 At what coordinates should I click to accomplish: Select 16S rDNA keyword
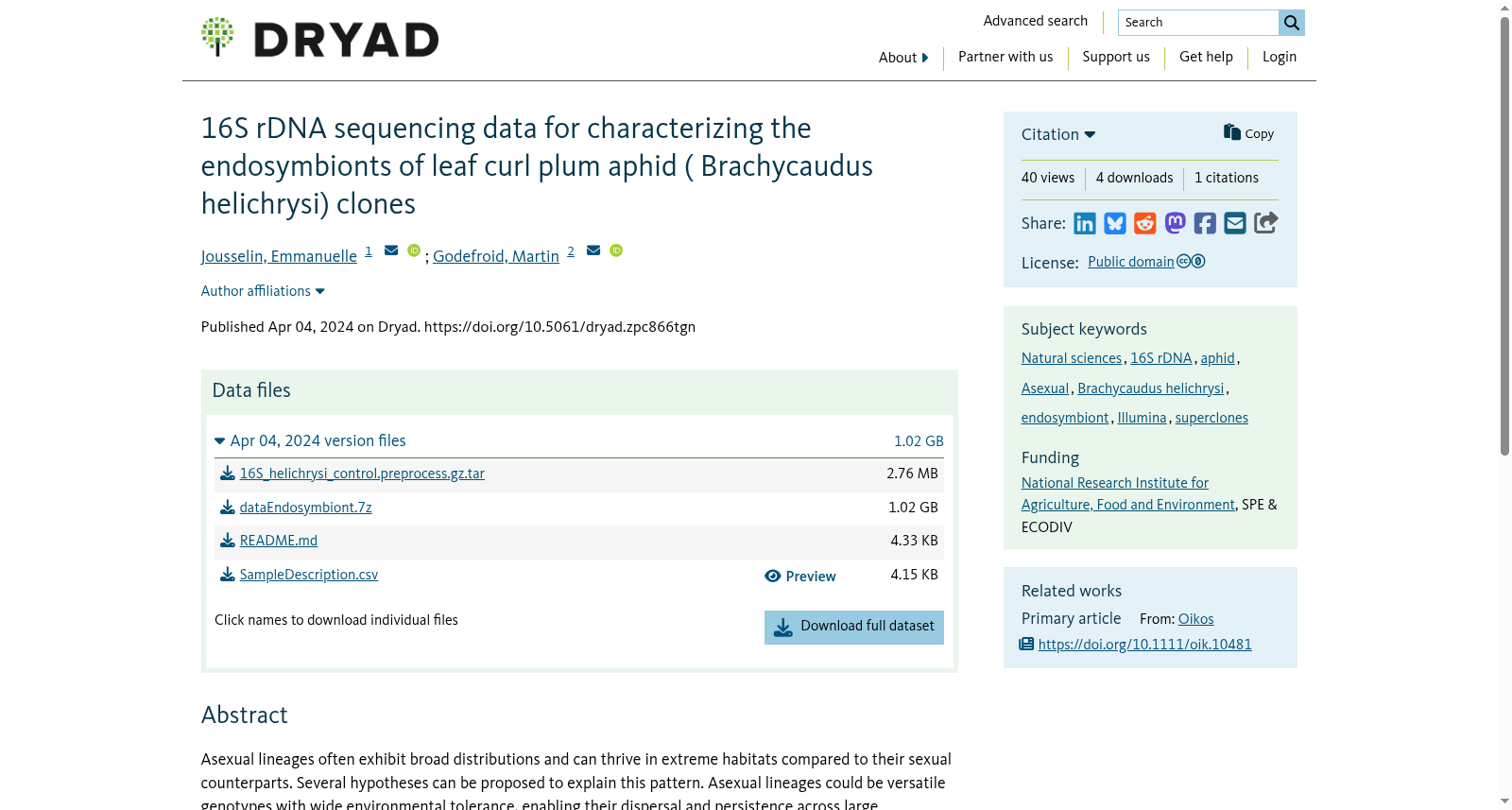[1161, 358]
